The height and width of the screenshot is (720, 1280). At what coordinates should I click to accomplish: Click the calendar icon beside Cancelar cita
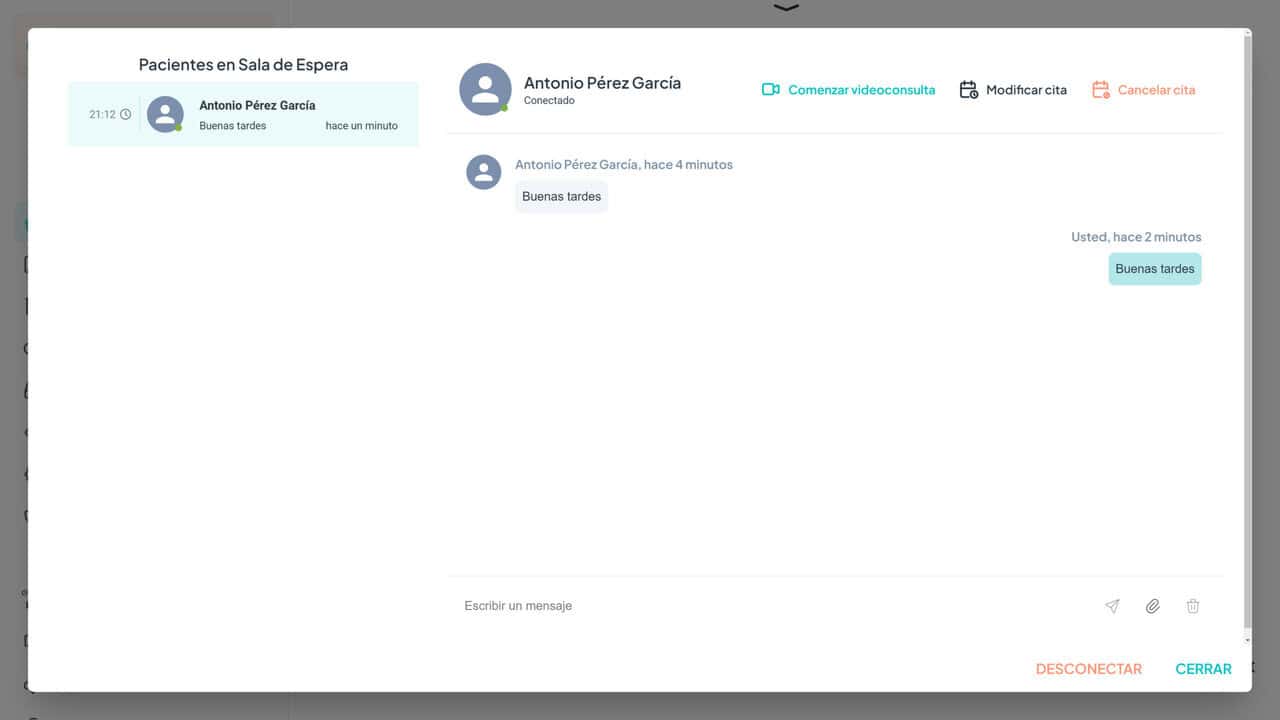pos(1100,90)
